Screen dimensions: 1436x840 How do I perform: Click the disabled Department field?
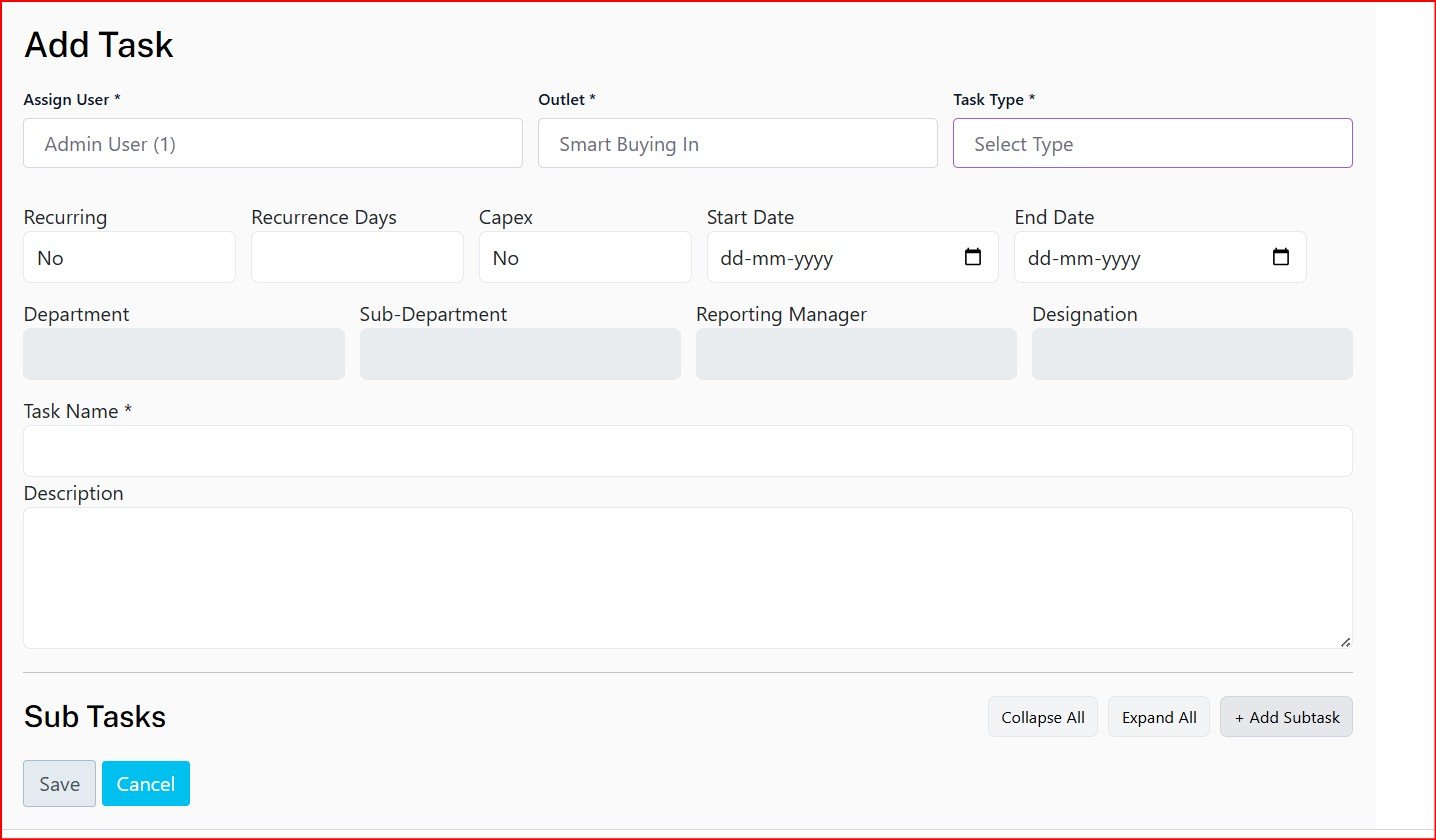(183, 354)
